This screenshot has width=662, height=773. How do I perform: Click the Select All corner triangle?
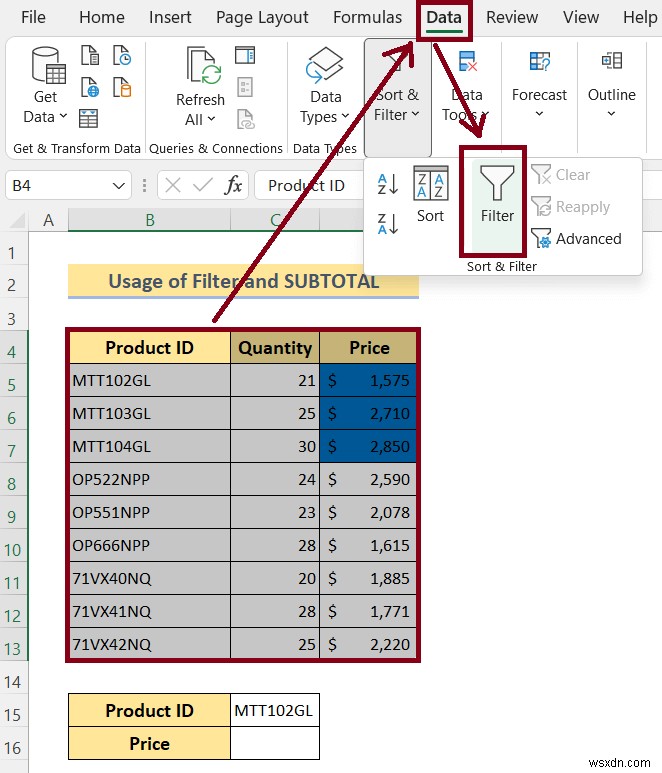click(17, 220)
